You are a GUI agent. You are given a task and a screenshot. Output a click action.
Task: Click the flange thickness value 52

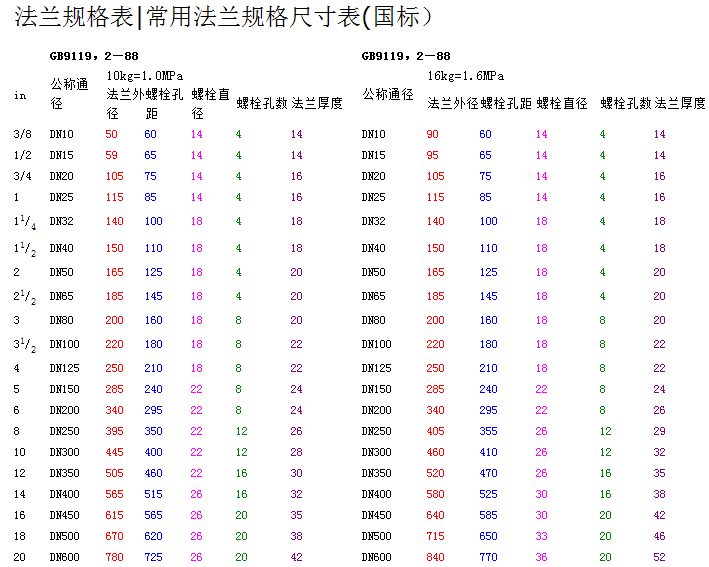659,557
